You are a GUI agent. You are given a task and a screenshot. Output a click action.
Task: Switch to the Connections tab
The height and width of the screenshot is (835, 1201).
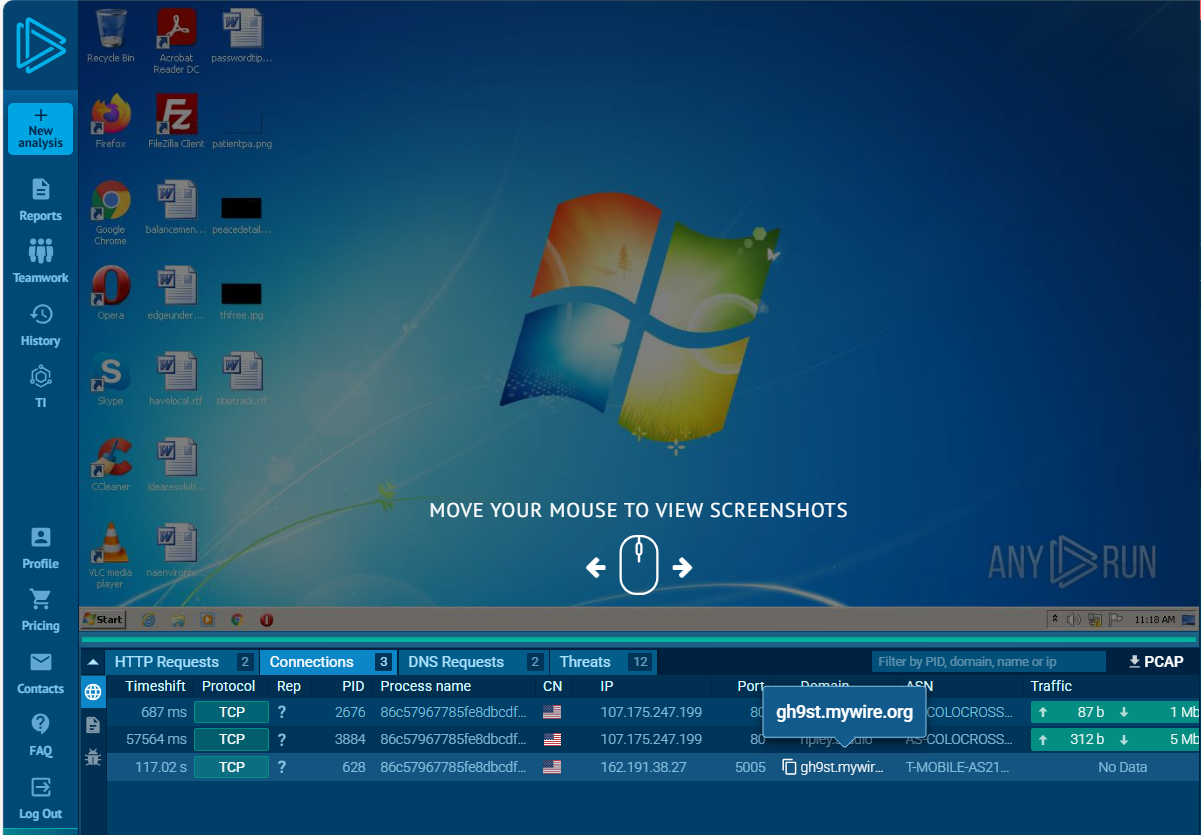329,662
